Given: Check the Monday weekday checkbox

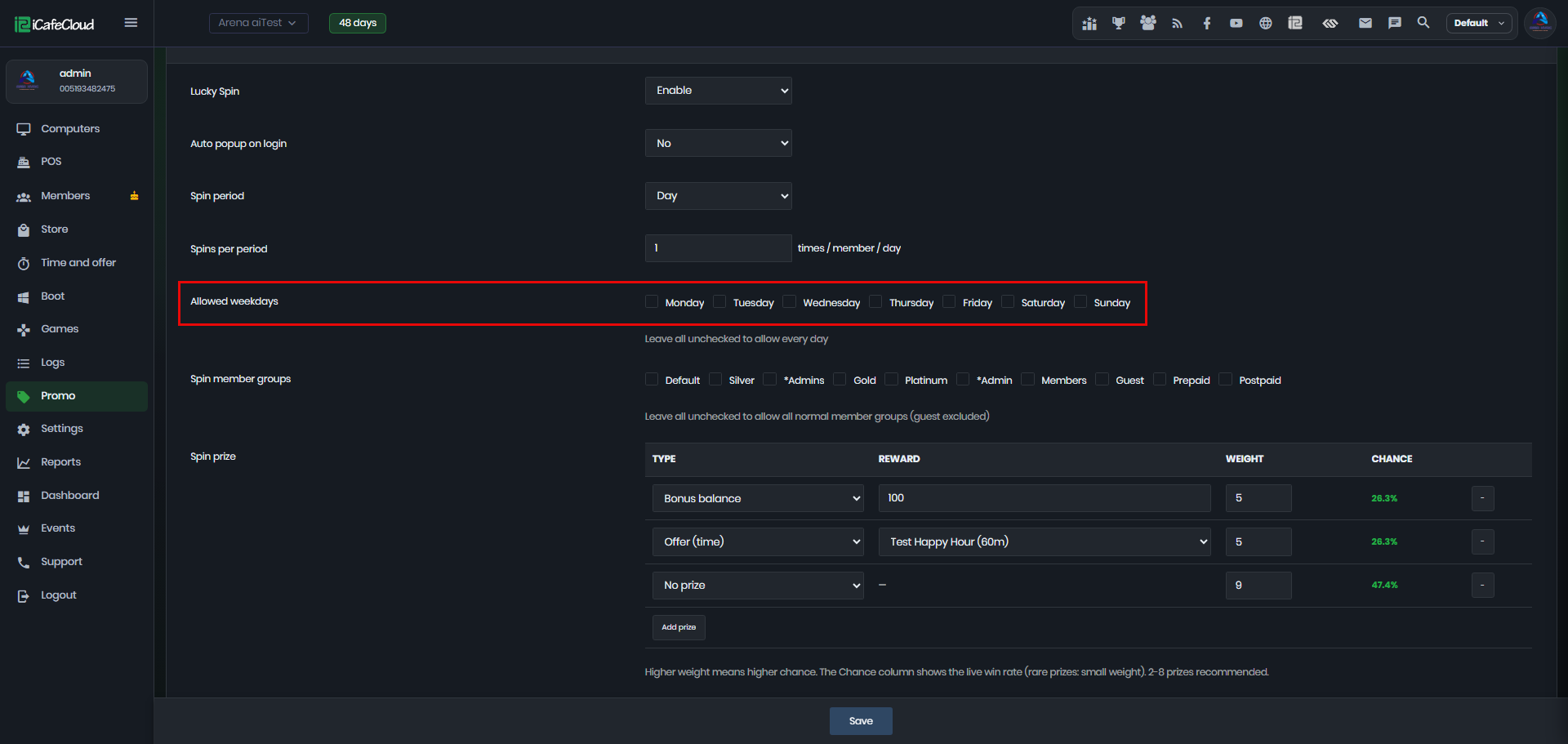Looking at the screenshot, I should coord(652,302).
